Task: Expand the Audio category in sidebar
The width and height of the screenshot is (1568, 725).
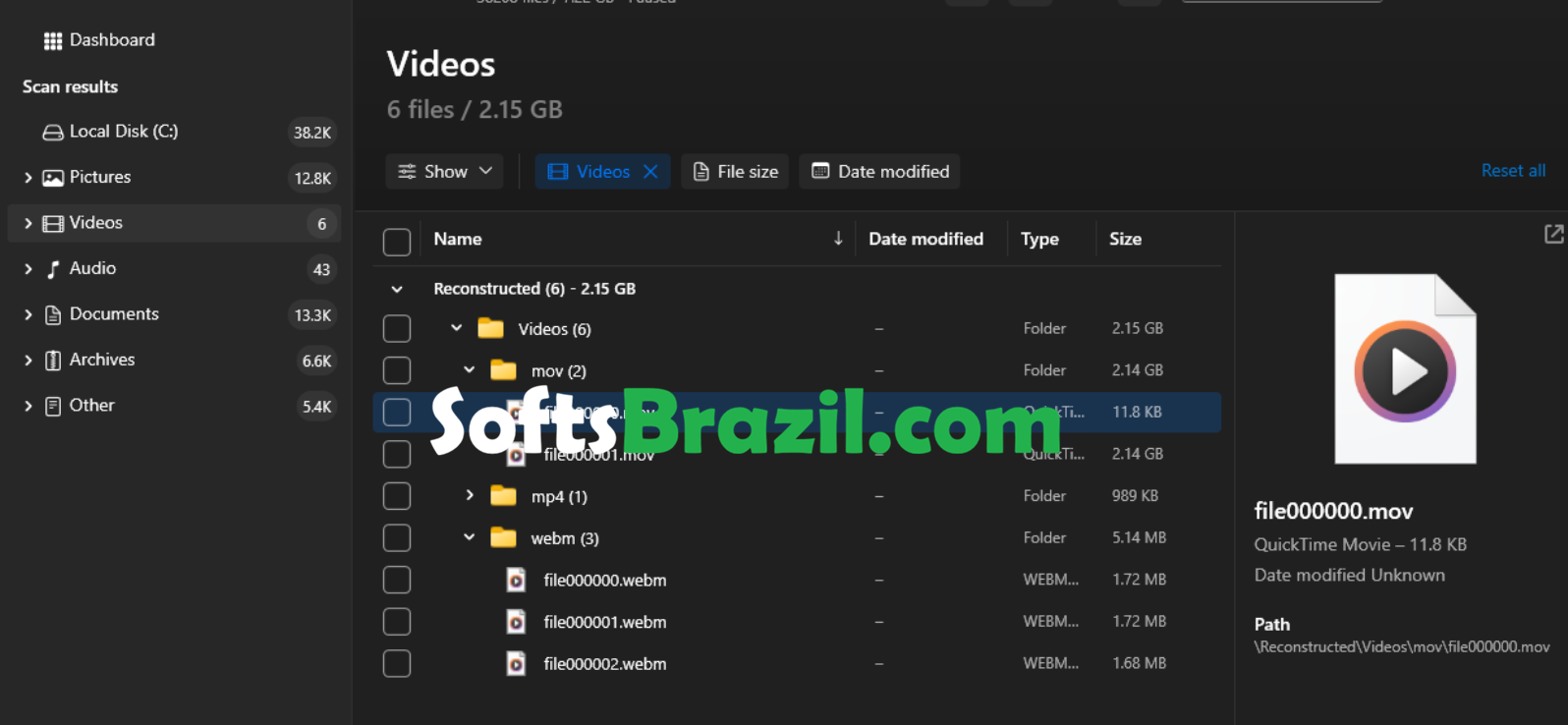Action: click(28, 269)
